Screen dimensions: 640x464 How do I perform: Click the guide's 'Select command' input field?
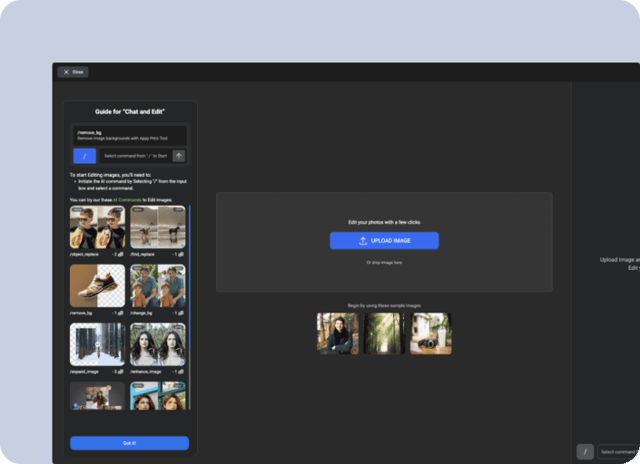(136, 156)
